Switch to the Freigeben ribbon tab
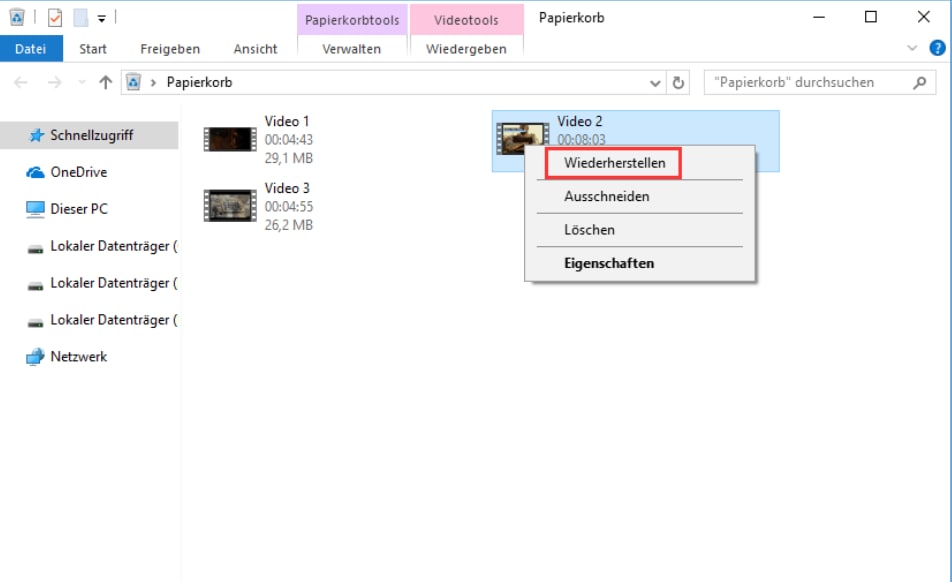952x582 pixels. (x=170, y=49)
